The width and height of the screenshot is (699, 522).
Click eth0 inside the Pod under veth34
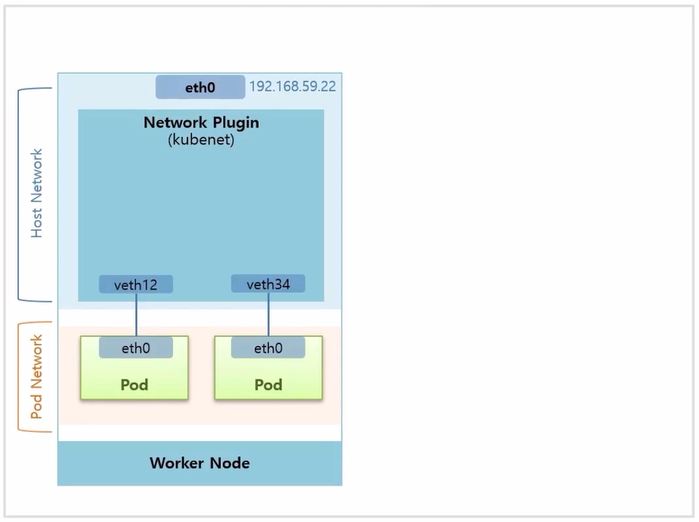coord(268,348)
